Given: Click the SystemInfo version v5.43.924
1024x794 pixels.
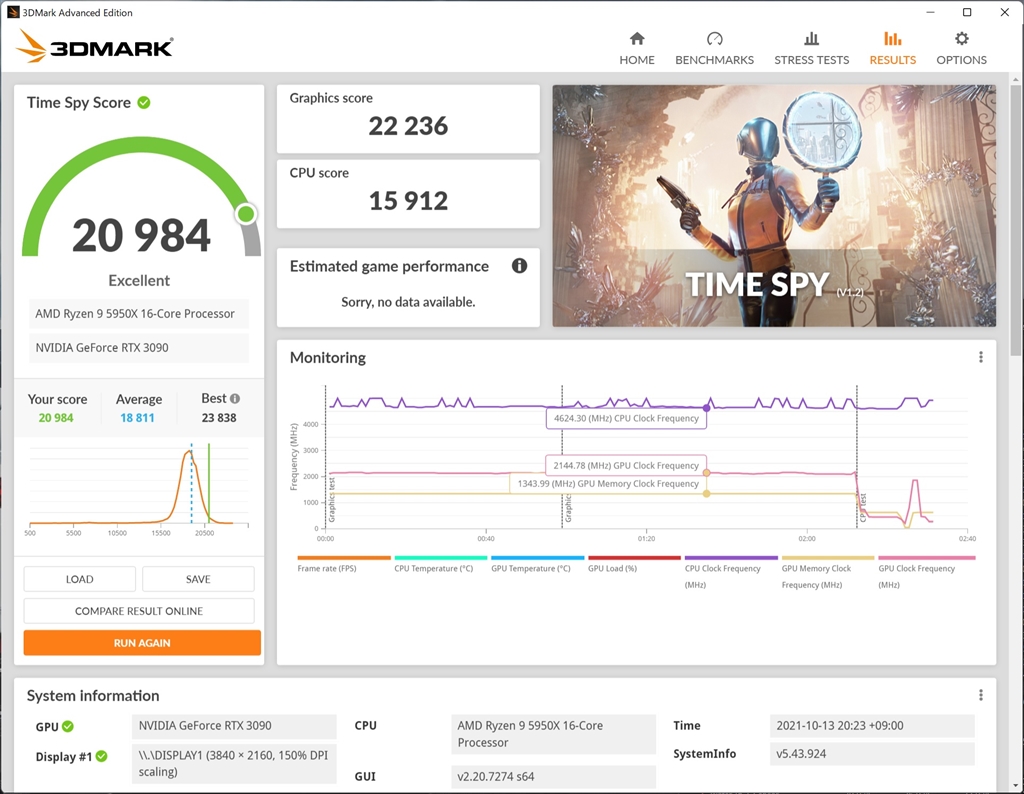Looking at the screenshot, I should [x=872, y=754].
